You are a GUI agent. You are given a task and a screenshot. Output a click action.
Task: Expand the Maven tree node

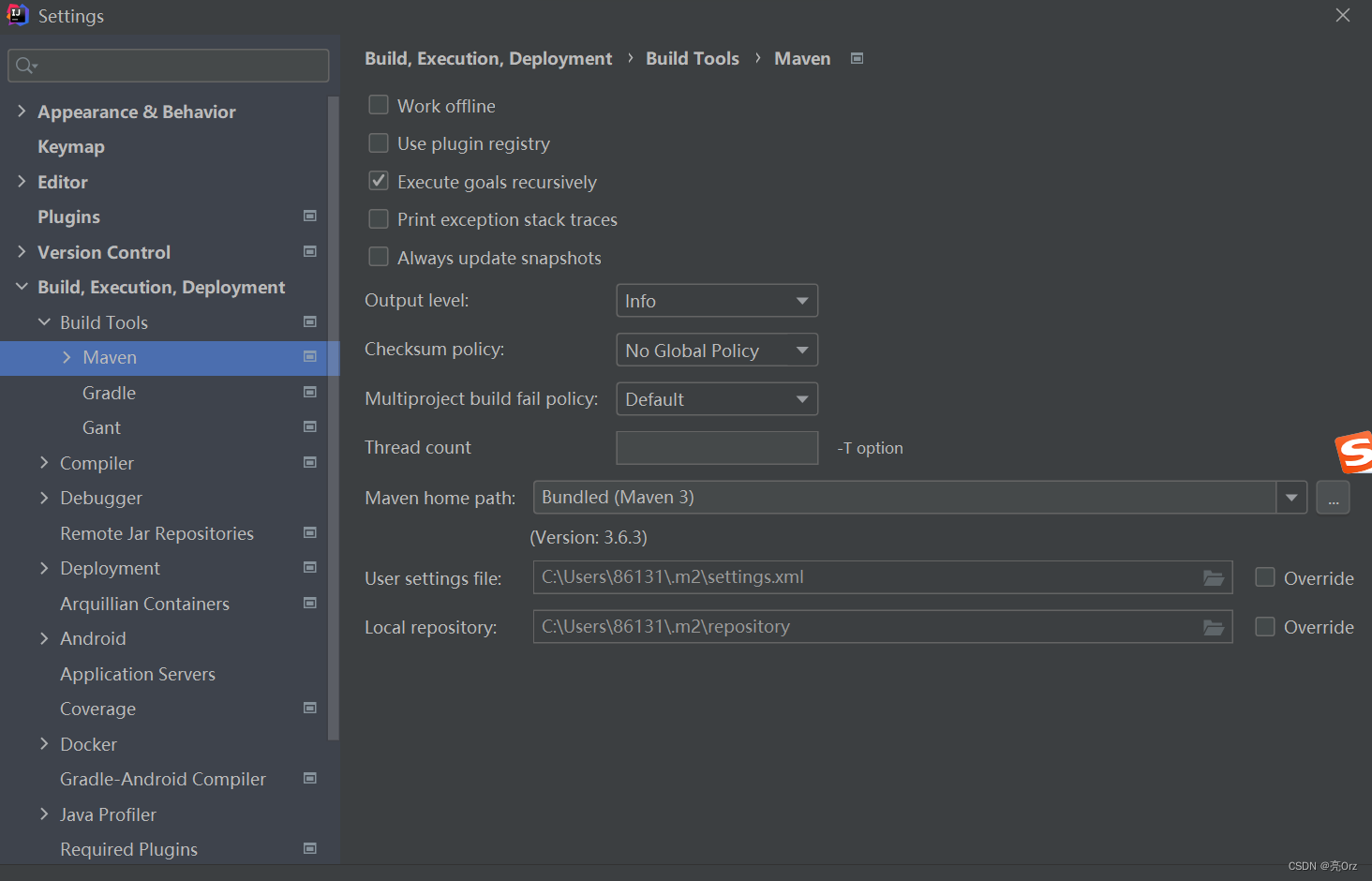coord(67,357)
